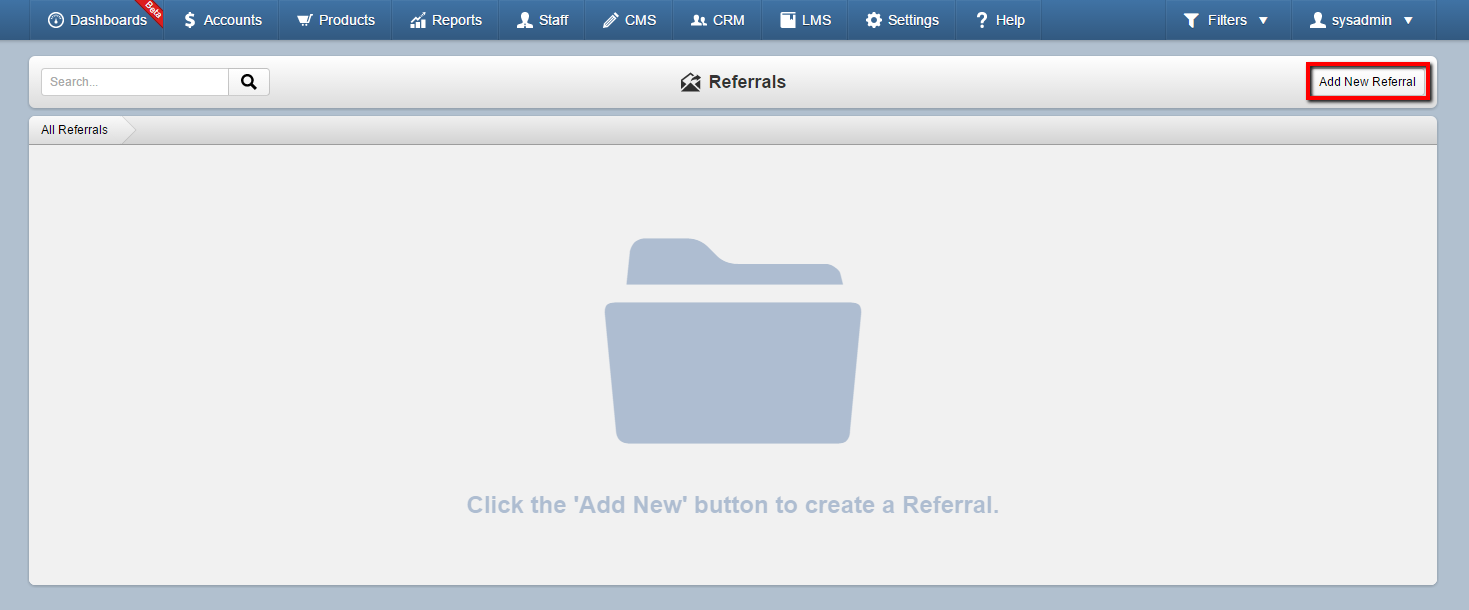Click the Accounts dollar sign icon
1469x610 pixels.
[x=190, y=20]
